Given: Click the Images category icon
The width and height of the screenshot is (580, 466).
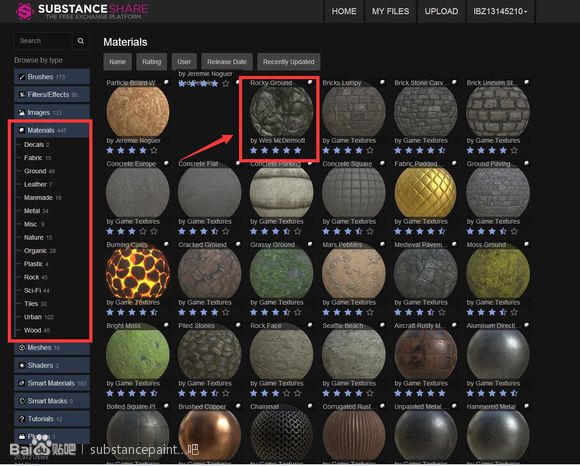Looking at the screenshot, I should [x=22, y=112].
